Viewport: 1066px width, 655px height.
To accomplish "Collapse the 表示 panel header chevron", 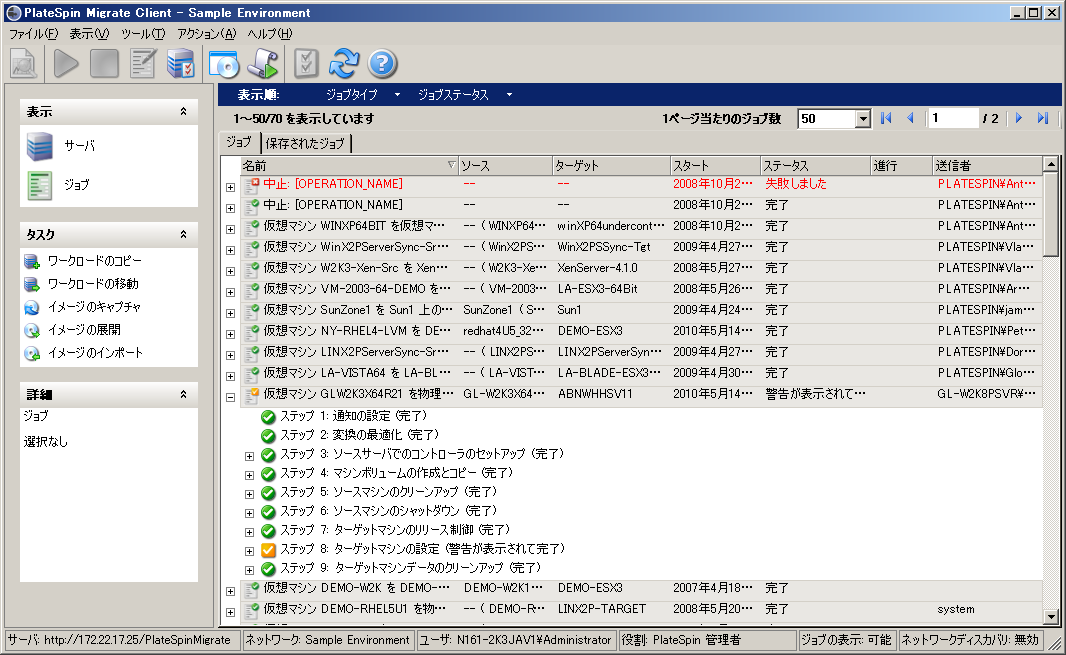I will click(183, 112).
